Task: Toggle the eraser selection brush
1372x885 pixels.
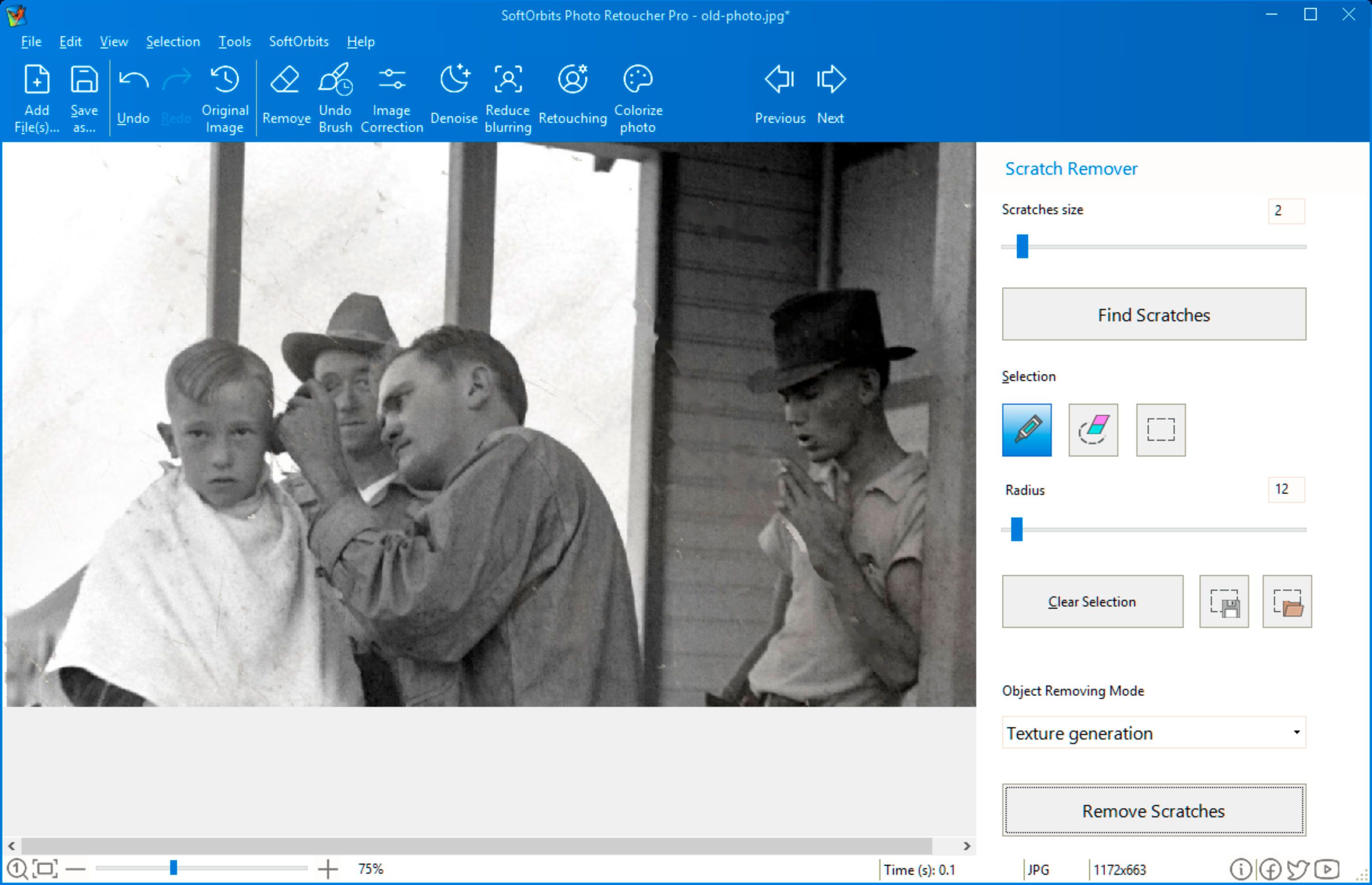Action: pyautogui.click(x=1093, y=430)
